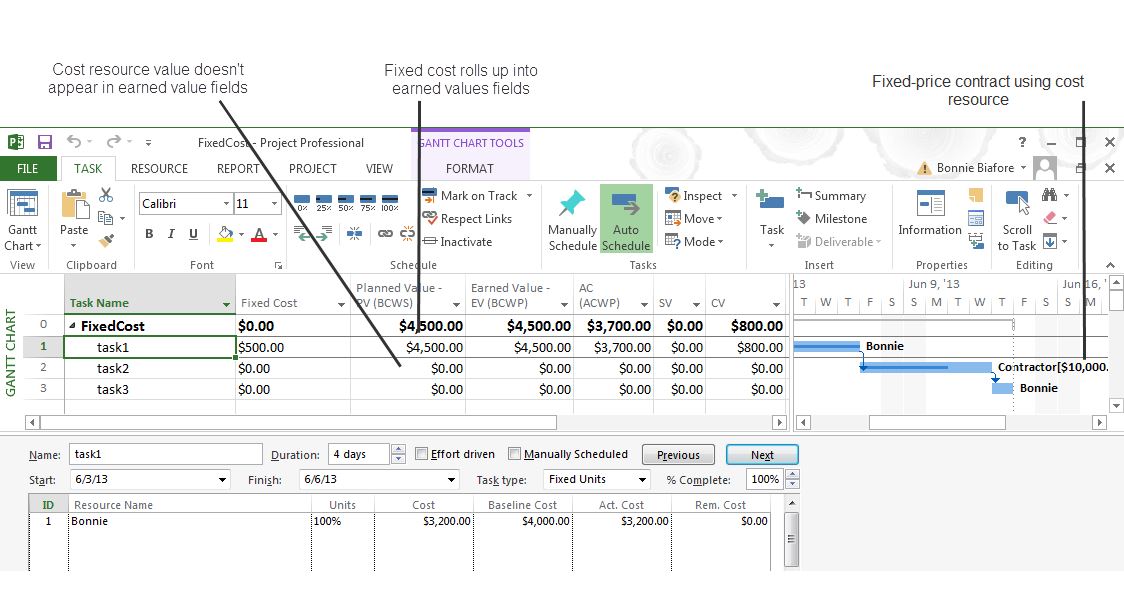
Task: Underline the selected text
Action: 193,234
